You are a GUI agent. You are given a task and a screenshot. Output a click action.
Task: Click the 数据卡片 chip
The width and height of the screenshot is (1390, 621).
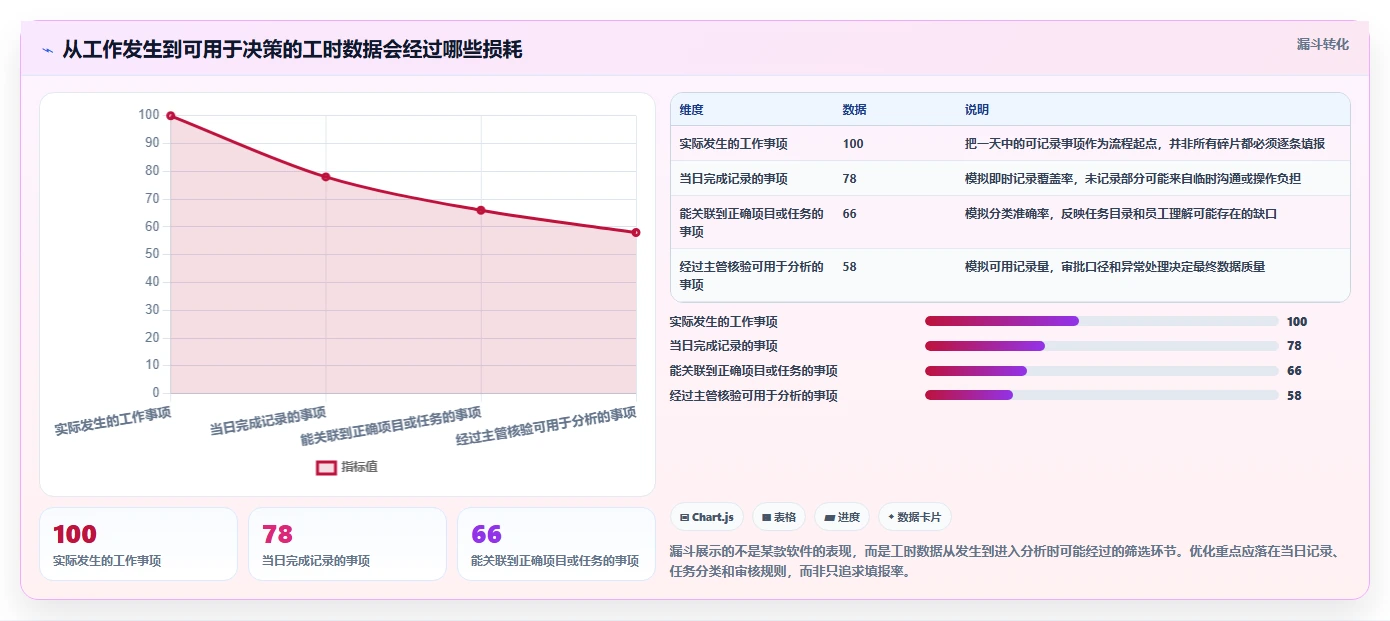[914, 517]
